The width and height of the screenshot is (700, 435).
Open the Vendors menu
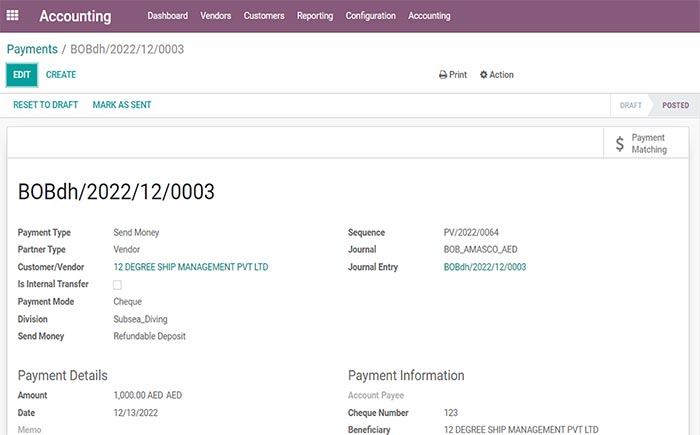pyautogui.click(x=215, y=16)
